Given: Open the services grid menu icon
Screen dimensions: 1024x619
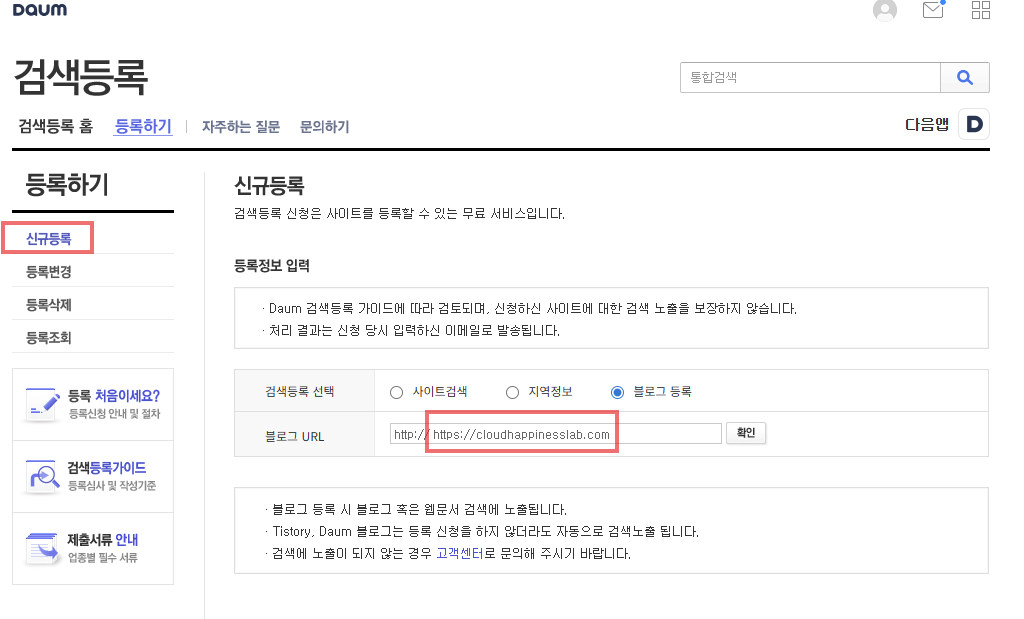Looking at the screenshot, I should [981, 11].
